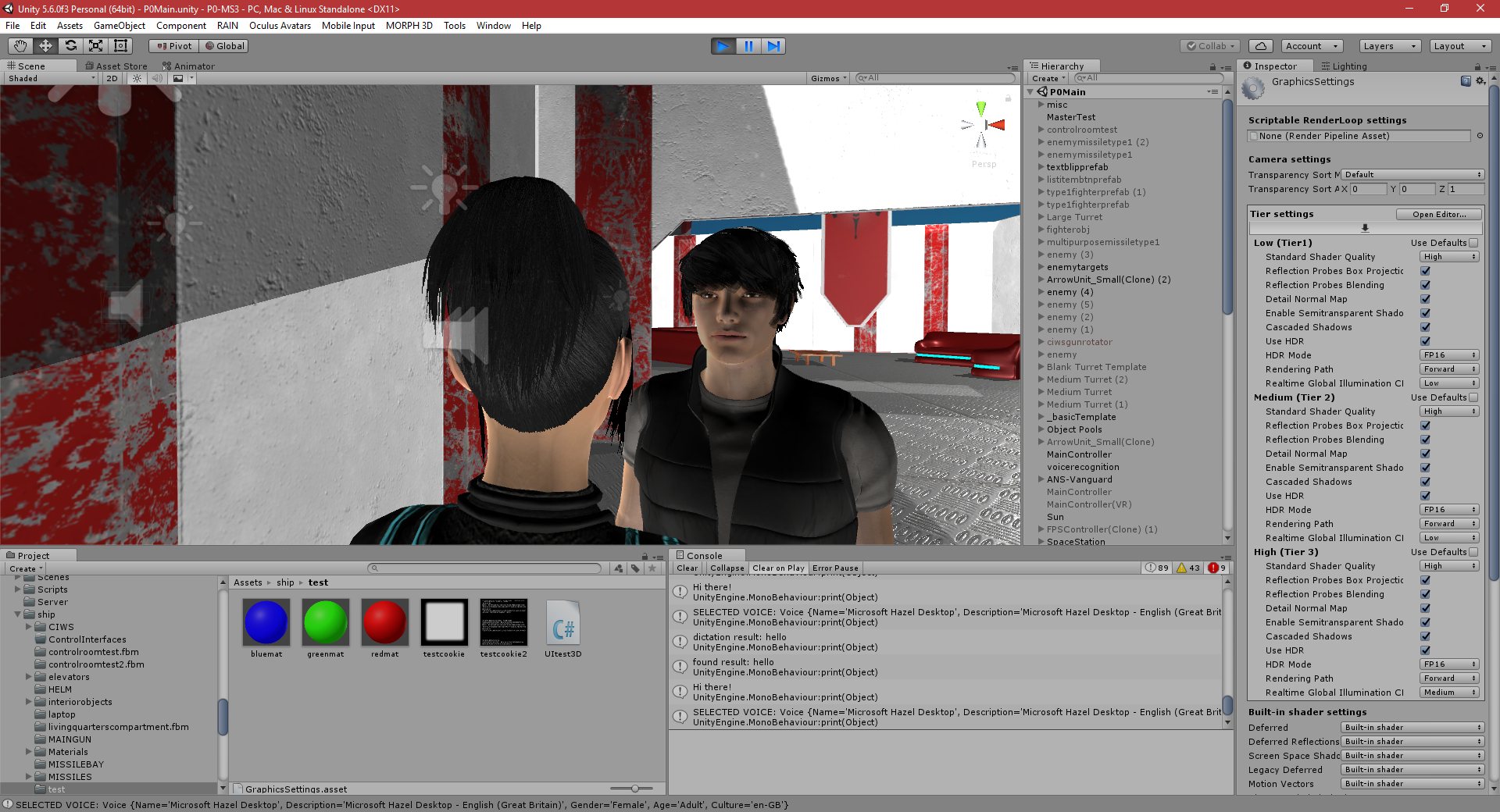Toggle console errors count 9

point(1217,568)
